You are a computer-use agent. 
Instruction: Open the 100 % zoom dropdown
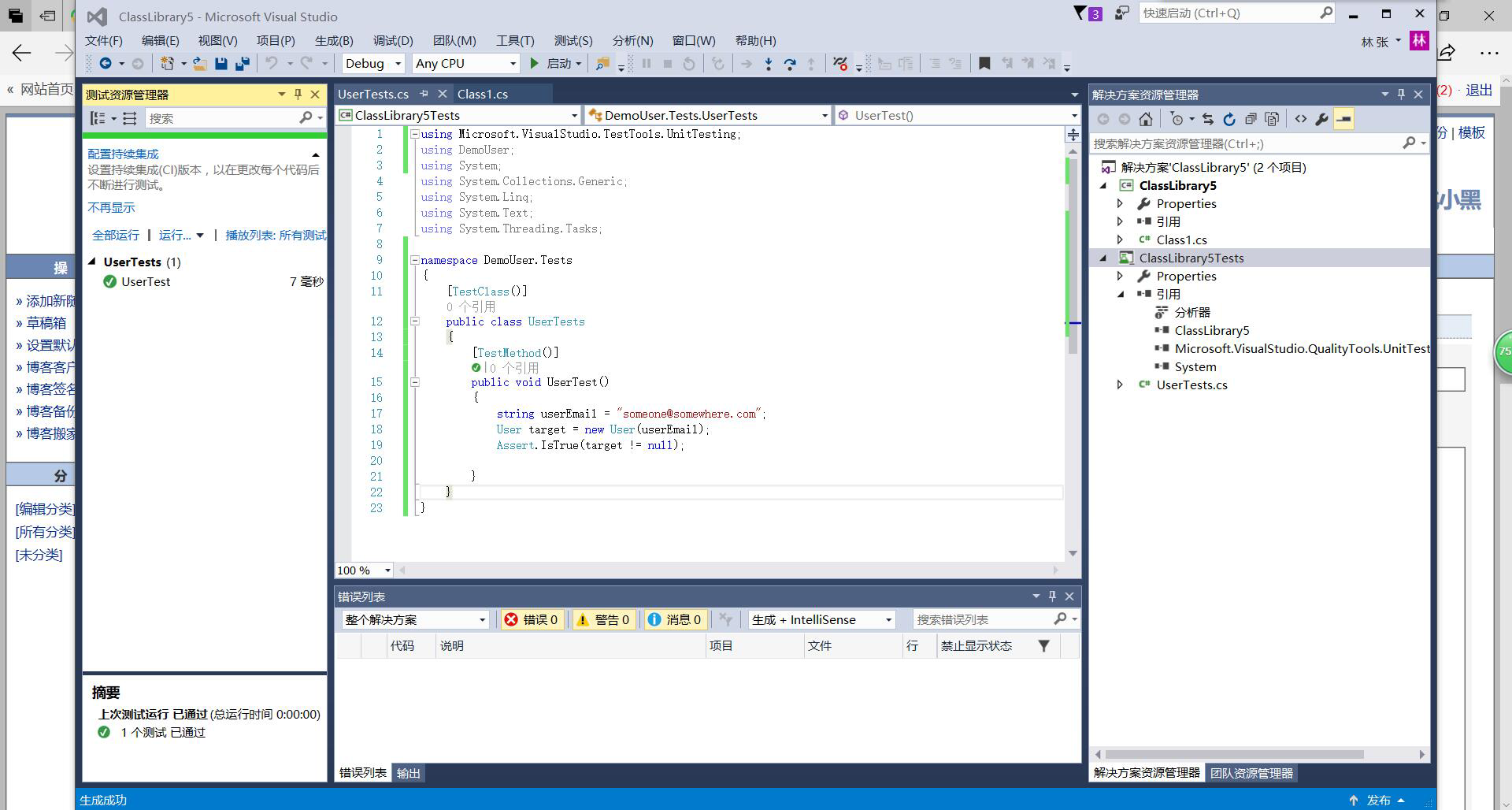point(387,570)
